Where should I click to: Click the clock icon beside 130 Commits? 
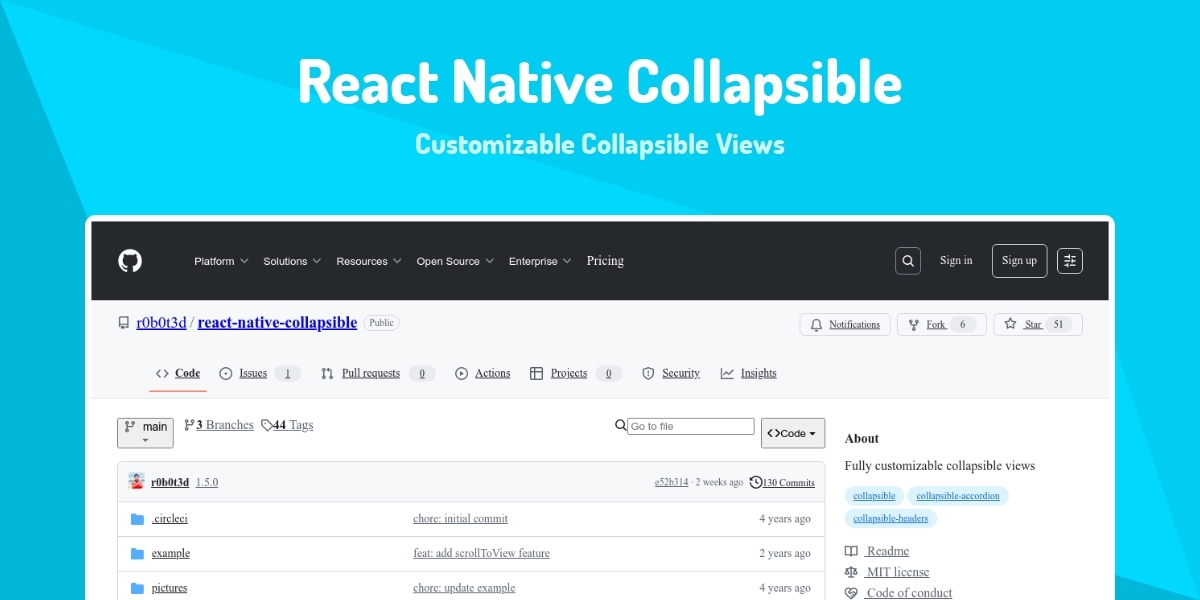(755, 481)
